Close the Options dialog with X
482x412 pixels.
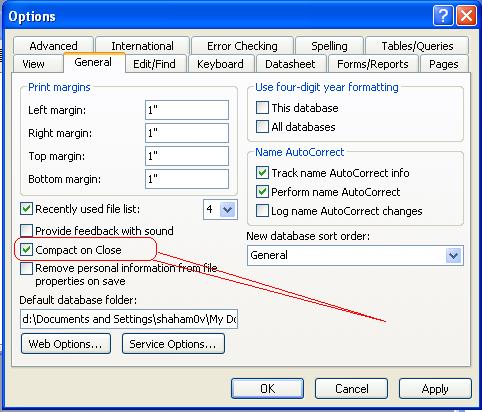[x=466, y=16]
